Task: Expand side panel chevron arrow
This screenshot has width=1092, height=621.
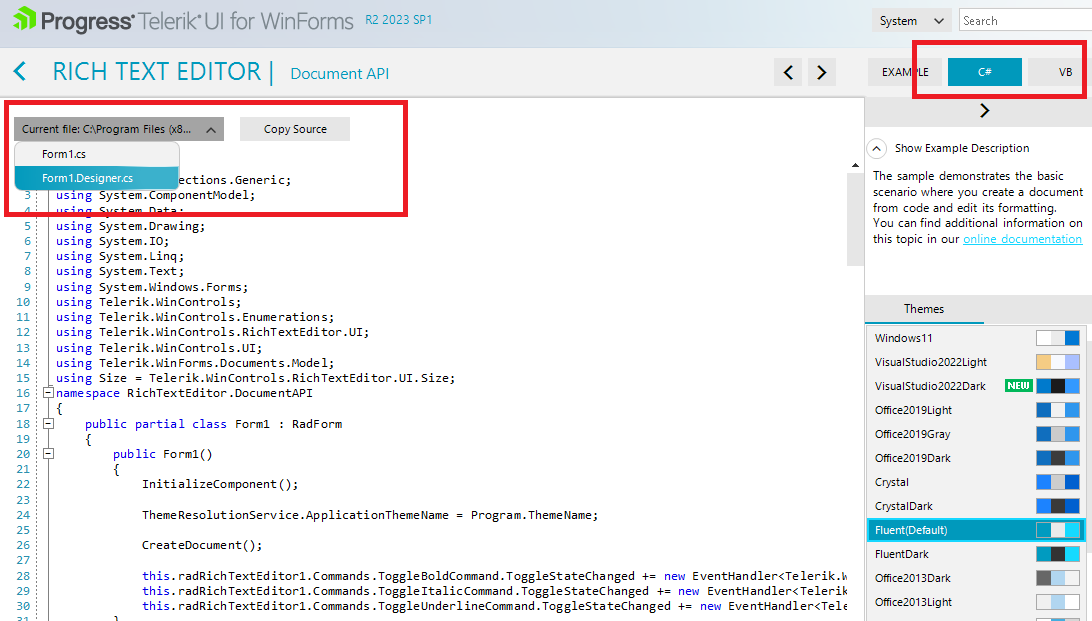Action: click(x=984, y=110)
